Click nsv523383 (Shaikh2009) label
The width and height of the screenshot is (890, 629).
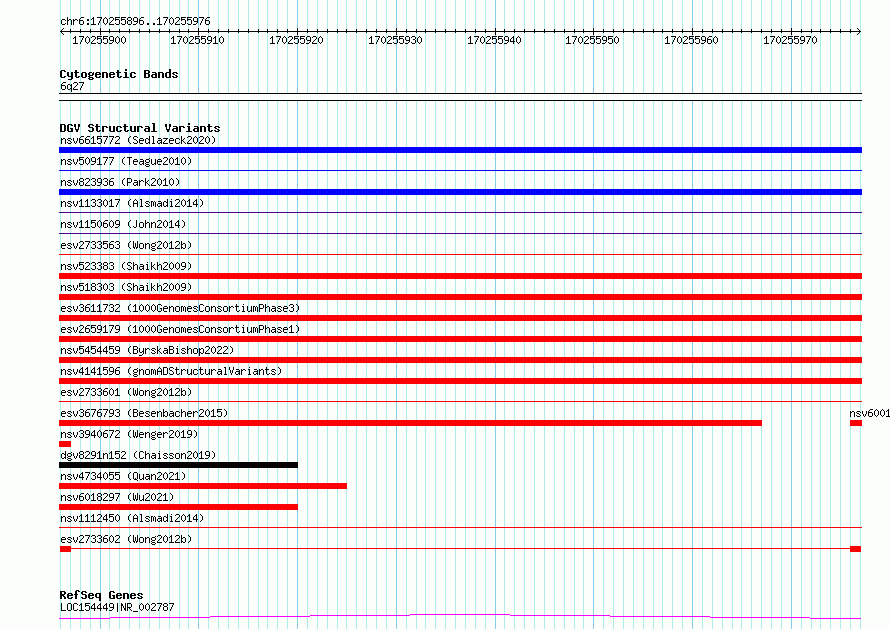click(x=126, y=266)
